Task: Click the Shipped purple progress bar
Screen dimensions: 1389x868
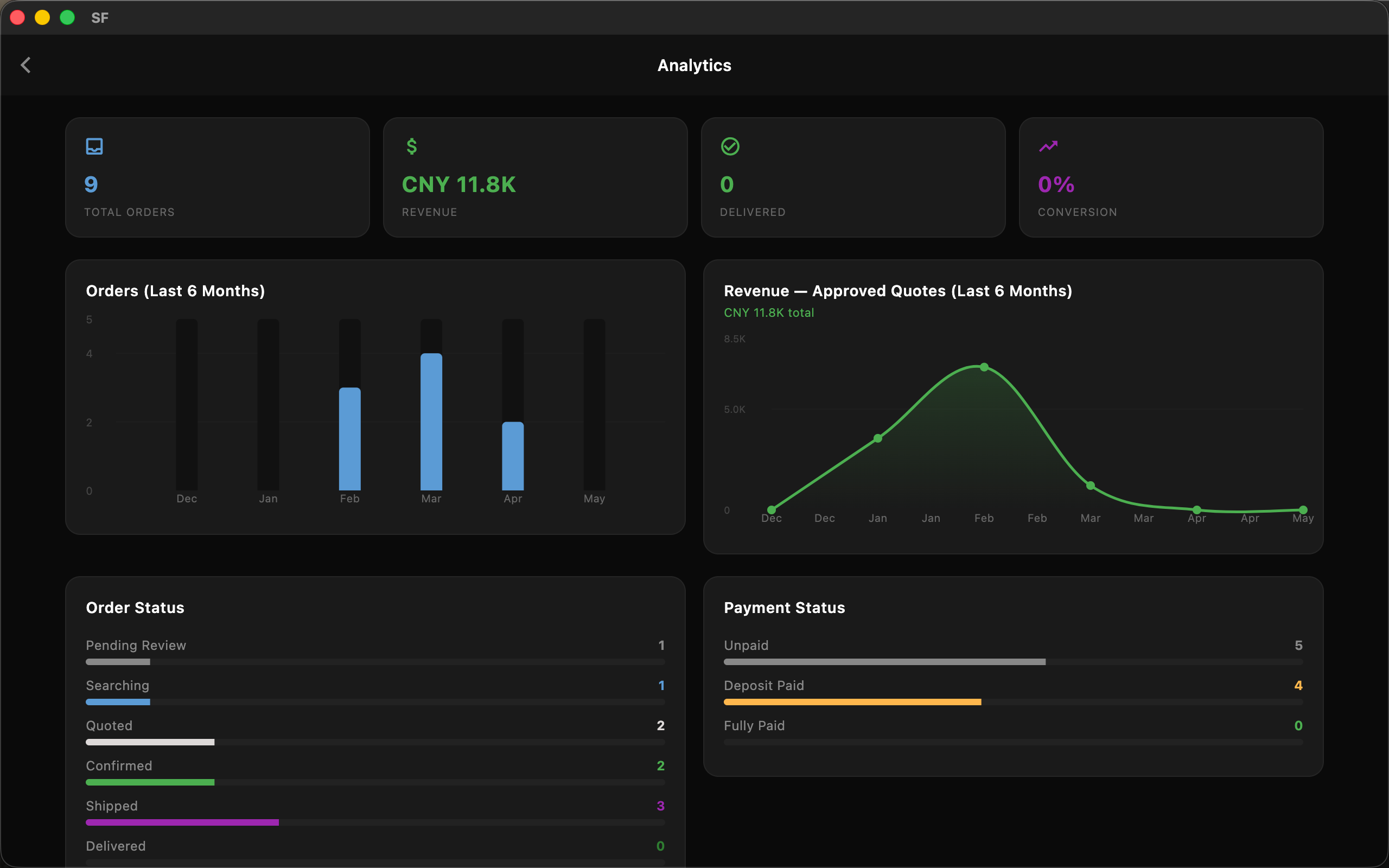Action: 375,822
